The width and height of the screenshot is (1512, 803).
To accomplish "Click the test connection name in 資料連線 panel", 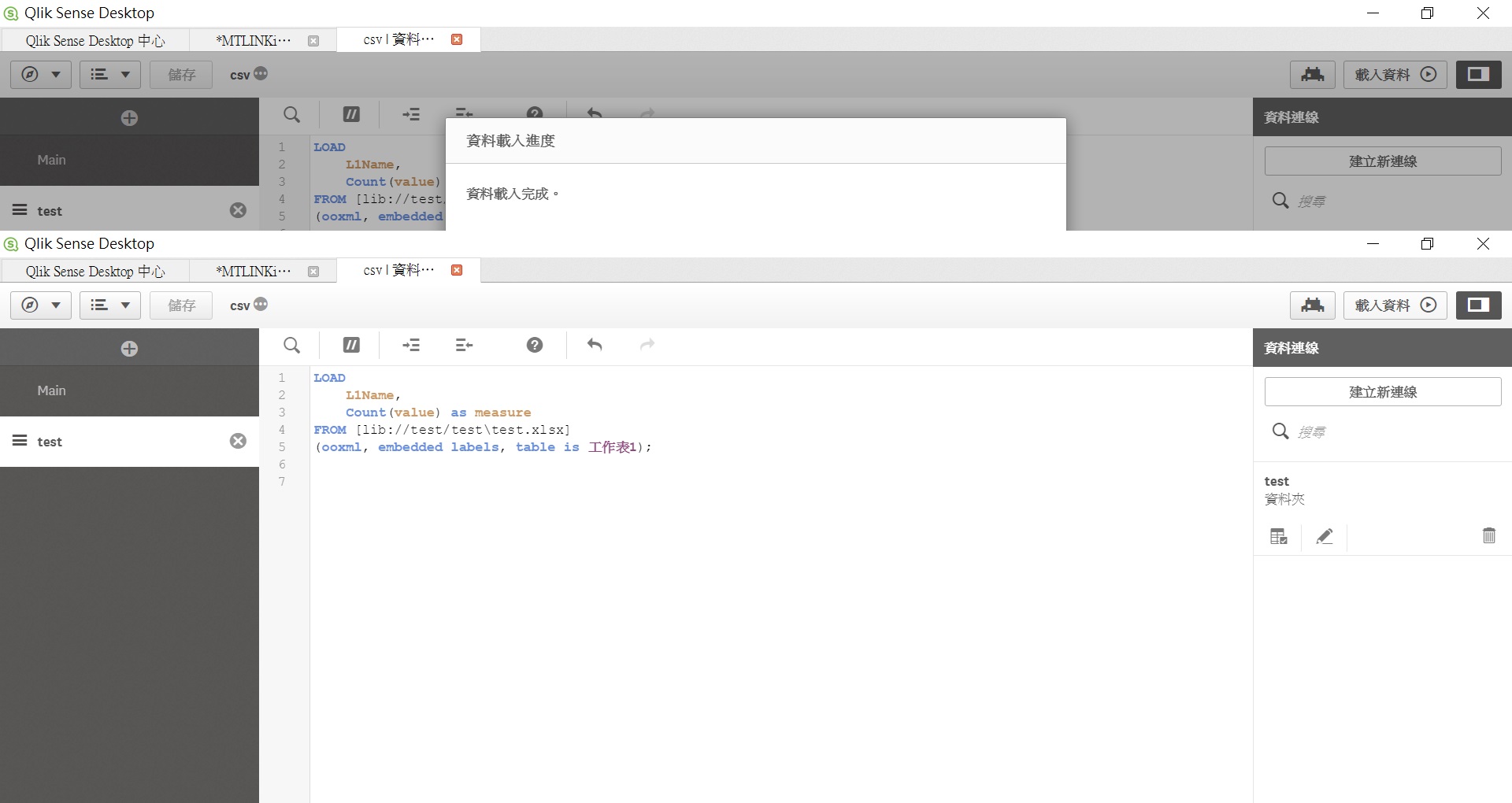I will (1277, 481).
